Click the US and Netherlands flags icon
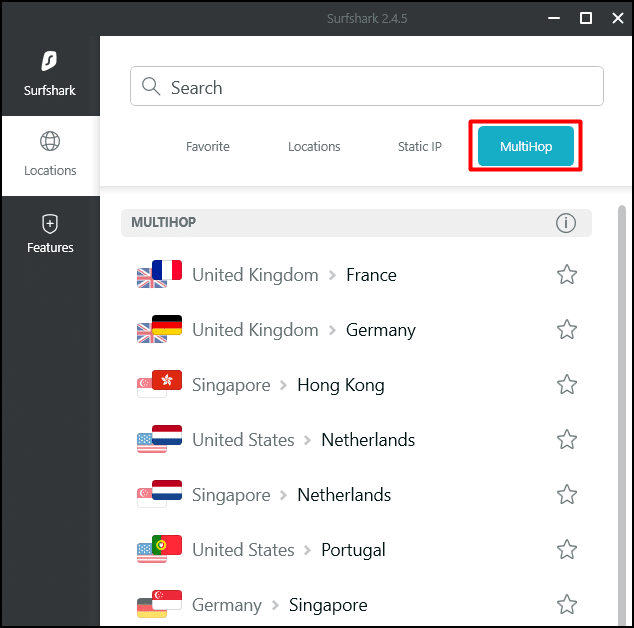Image resolution: width=634 pixels, height=628 pixels. click(159, 439)
